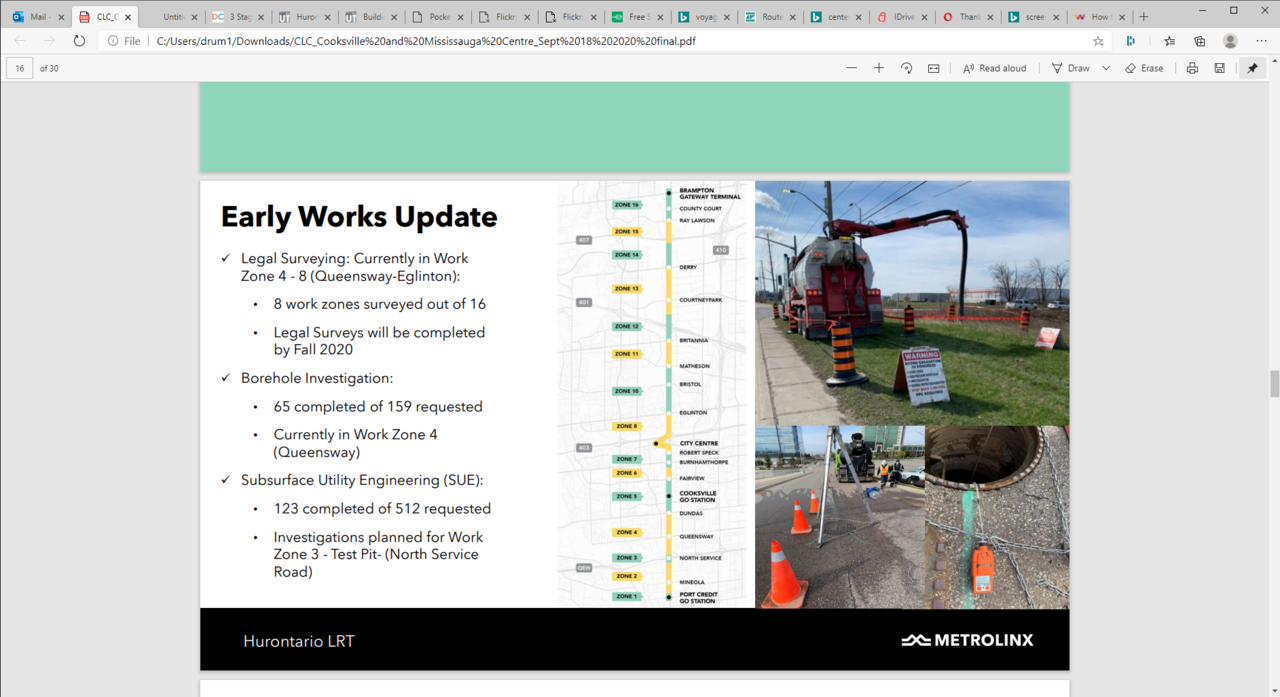This screenshot has height=697, width=1280.
Task: Click ZONE 8 label on map
Action: (627, 426)
